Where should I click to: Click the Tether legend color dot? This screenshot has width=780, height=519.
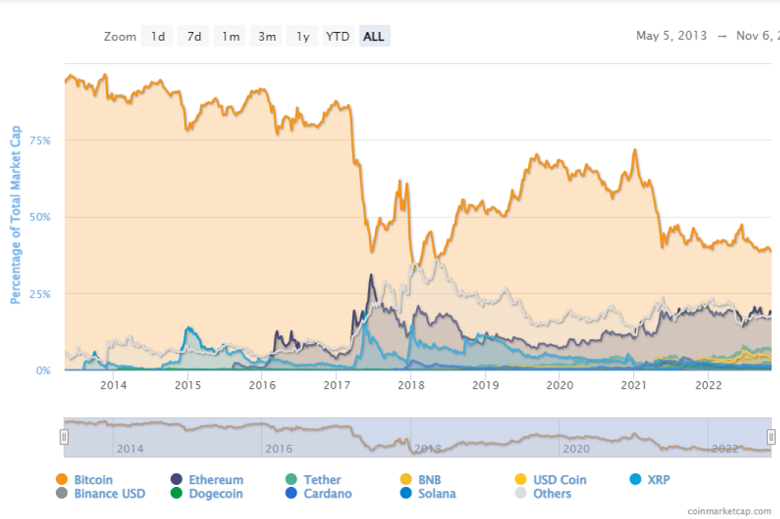[x=290, y=480]
